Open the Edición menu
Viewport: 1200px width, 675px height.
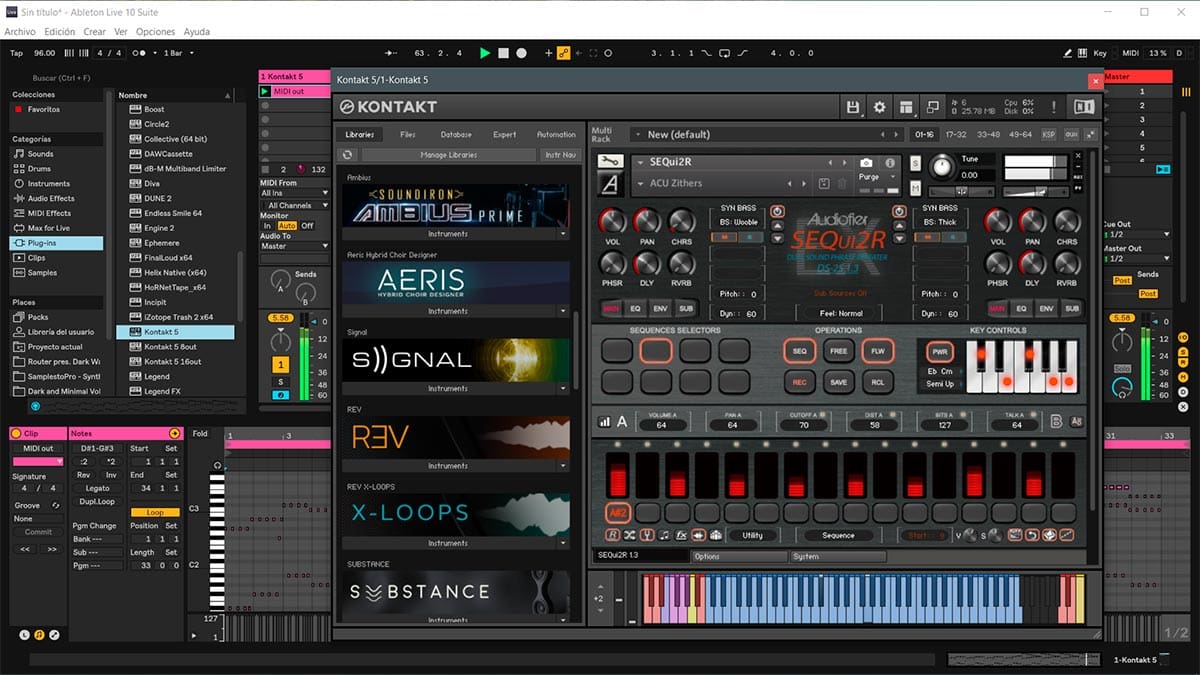tap(60, 32)
